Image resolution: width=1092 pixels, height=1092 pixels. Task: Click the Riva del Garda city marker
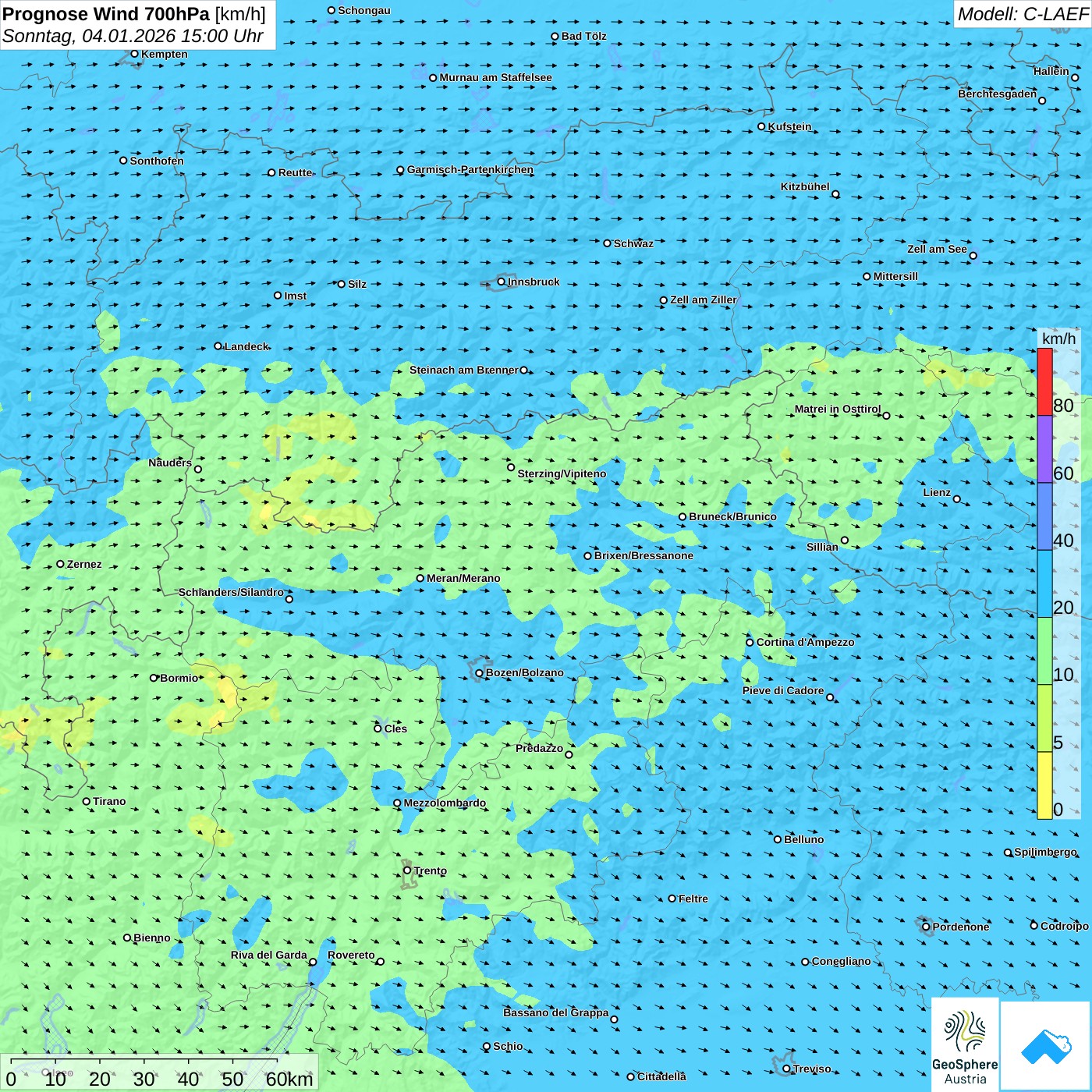pos(313,962)
